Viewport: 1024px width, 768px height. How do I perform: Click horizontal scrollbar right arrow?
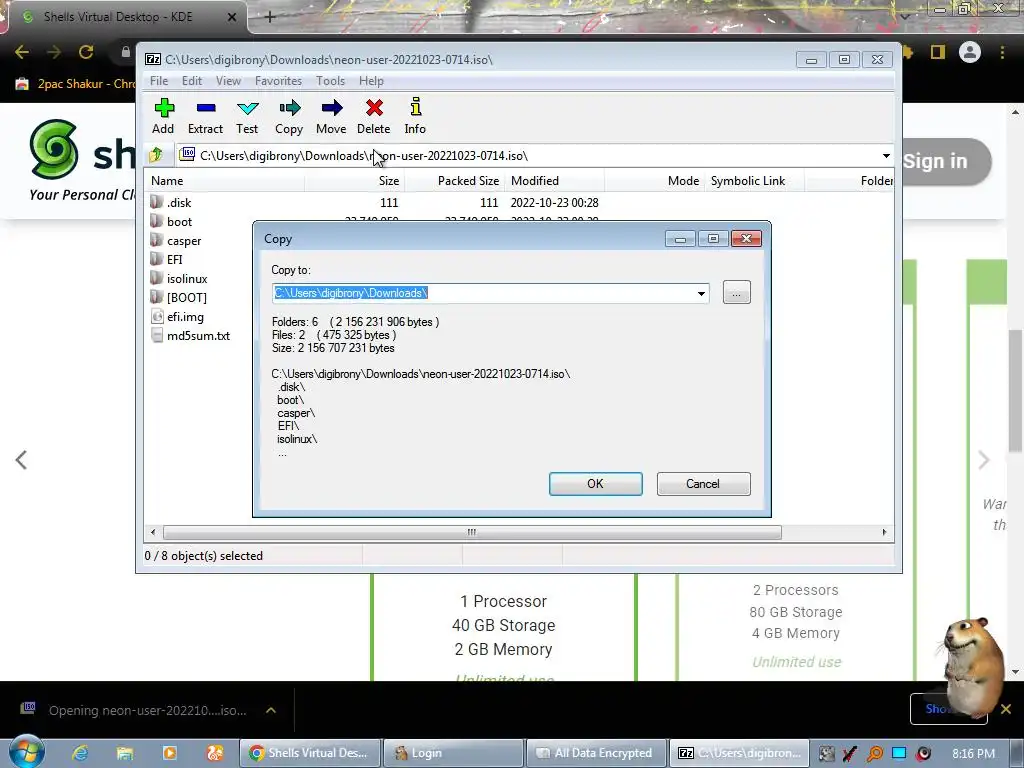tap(884, 532)
